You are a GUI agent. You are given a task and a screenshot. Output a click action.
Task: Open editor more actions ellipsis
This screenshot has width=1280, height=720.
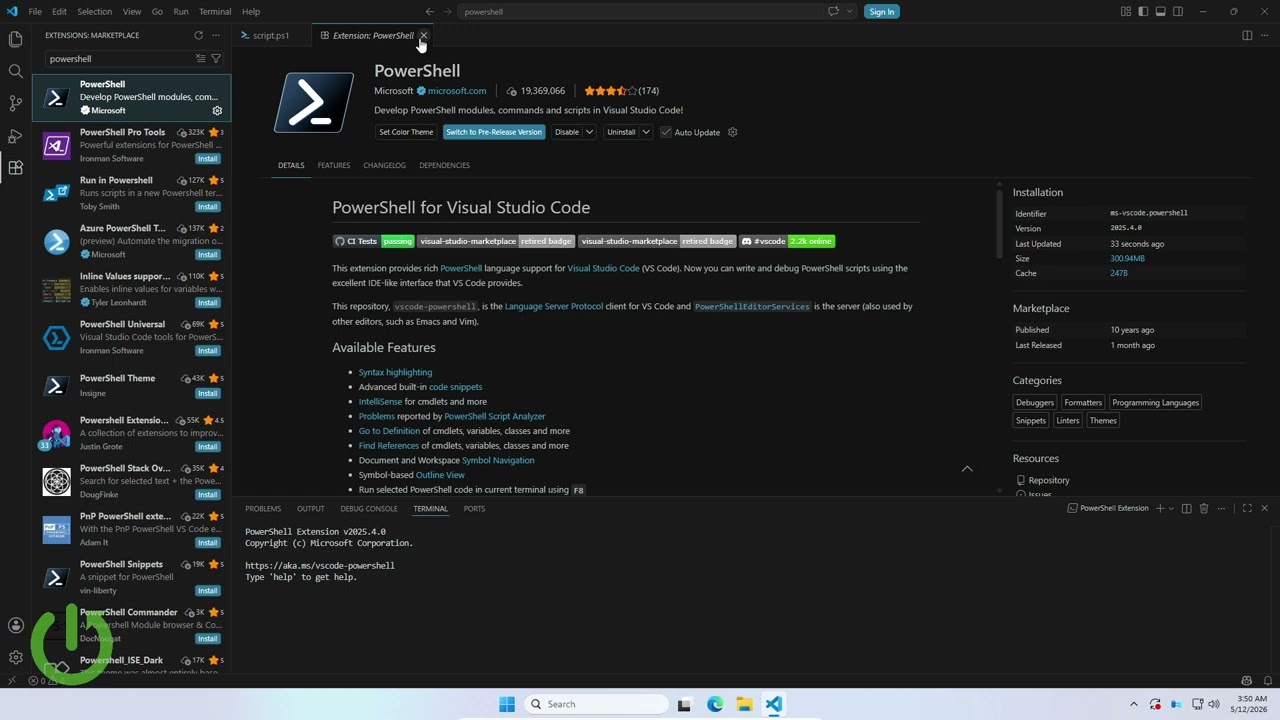(x=1264, y=35)
